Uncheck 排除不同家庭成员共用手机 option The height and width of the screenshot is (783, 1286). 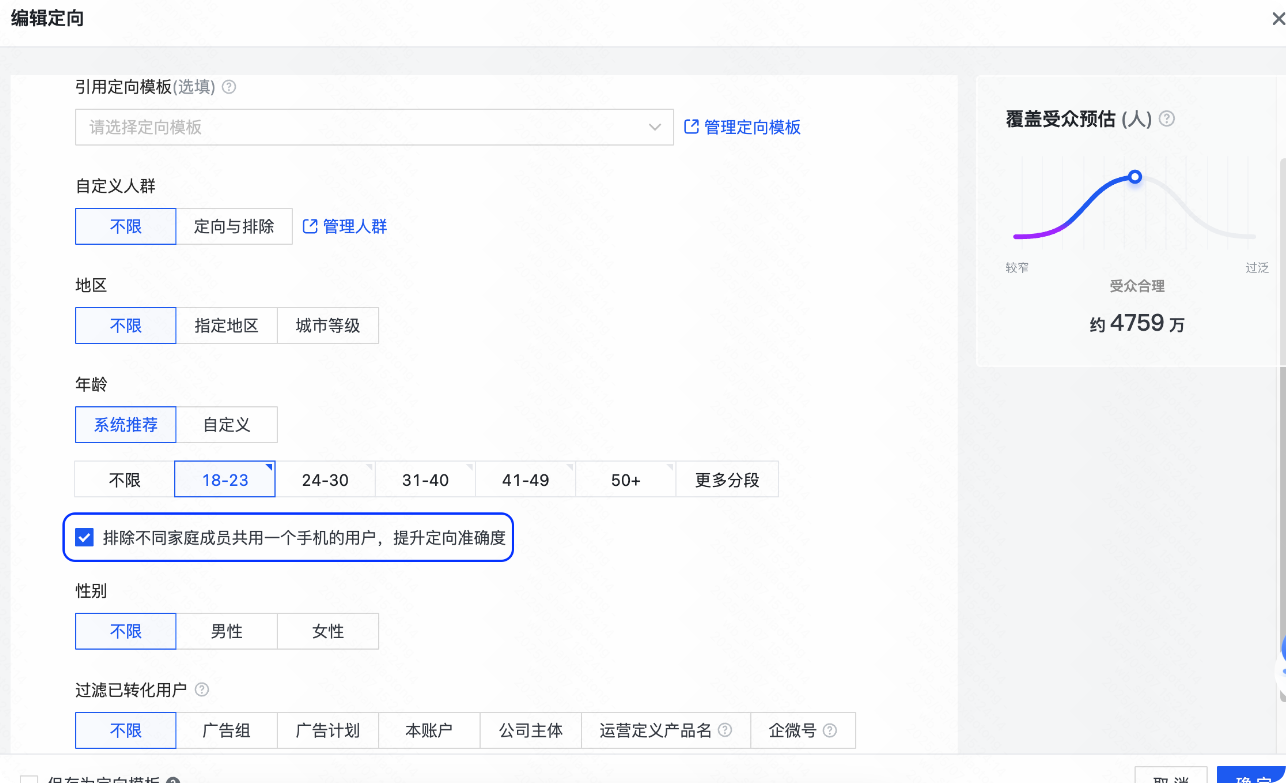(84, 537)
